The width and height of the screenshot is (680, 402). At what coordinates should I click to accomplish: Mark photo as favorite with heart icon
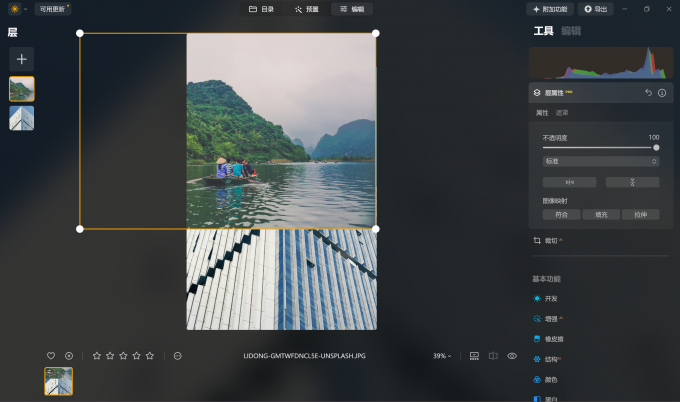pos(51,356)
